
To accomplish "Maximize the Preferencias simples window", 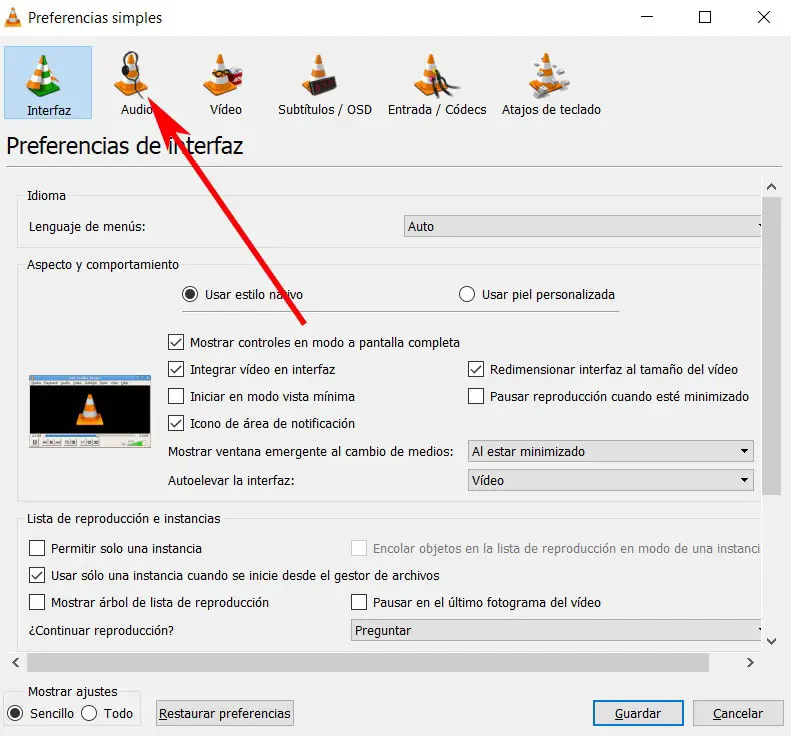I will pyautogui.click(x=705, y=17).
